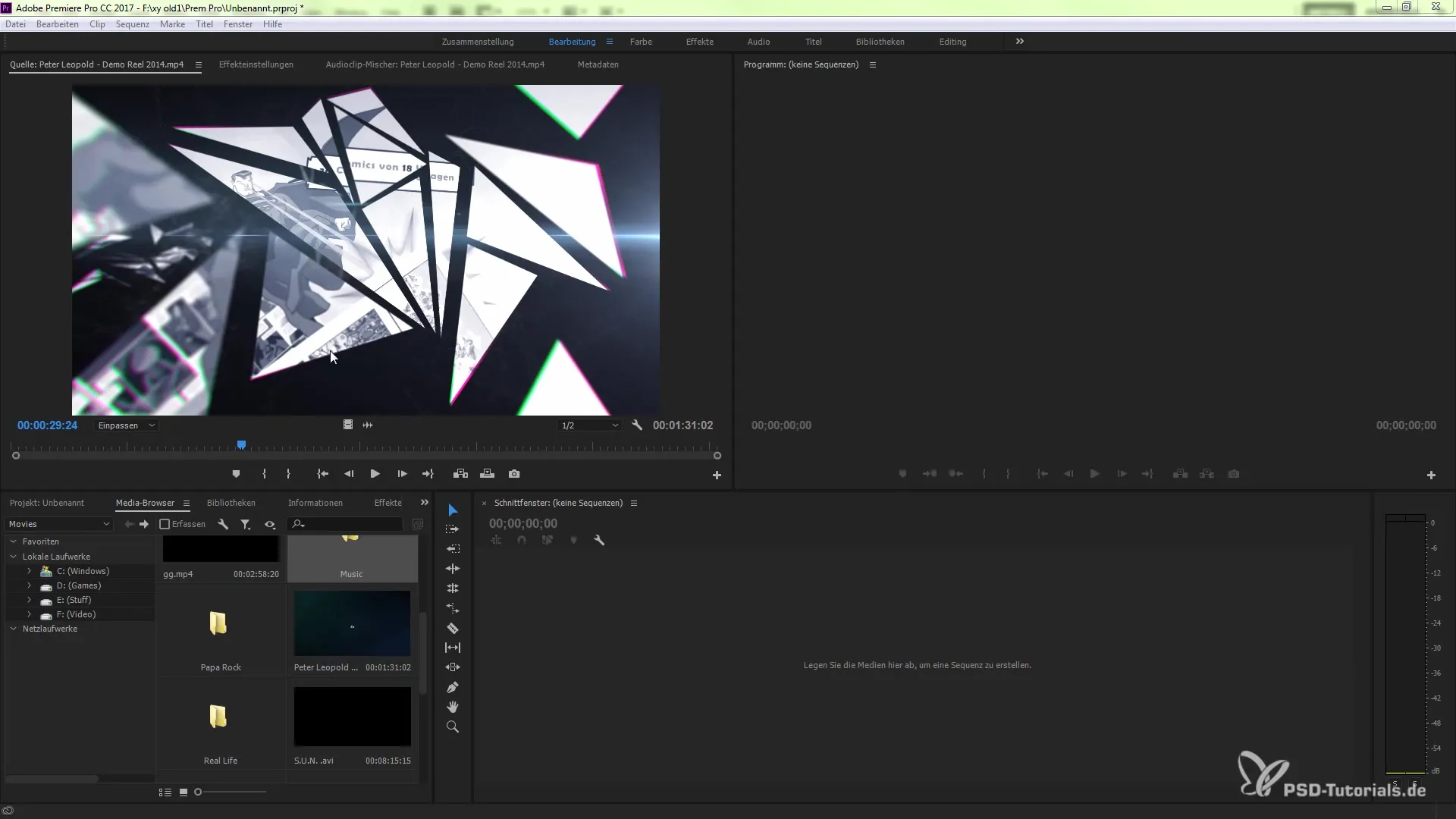Click the Insert edit button
This screenshot has height=819, width=1456.
460,474
